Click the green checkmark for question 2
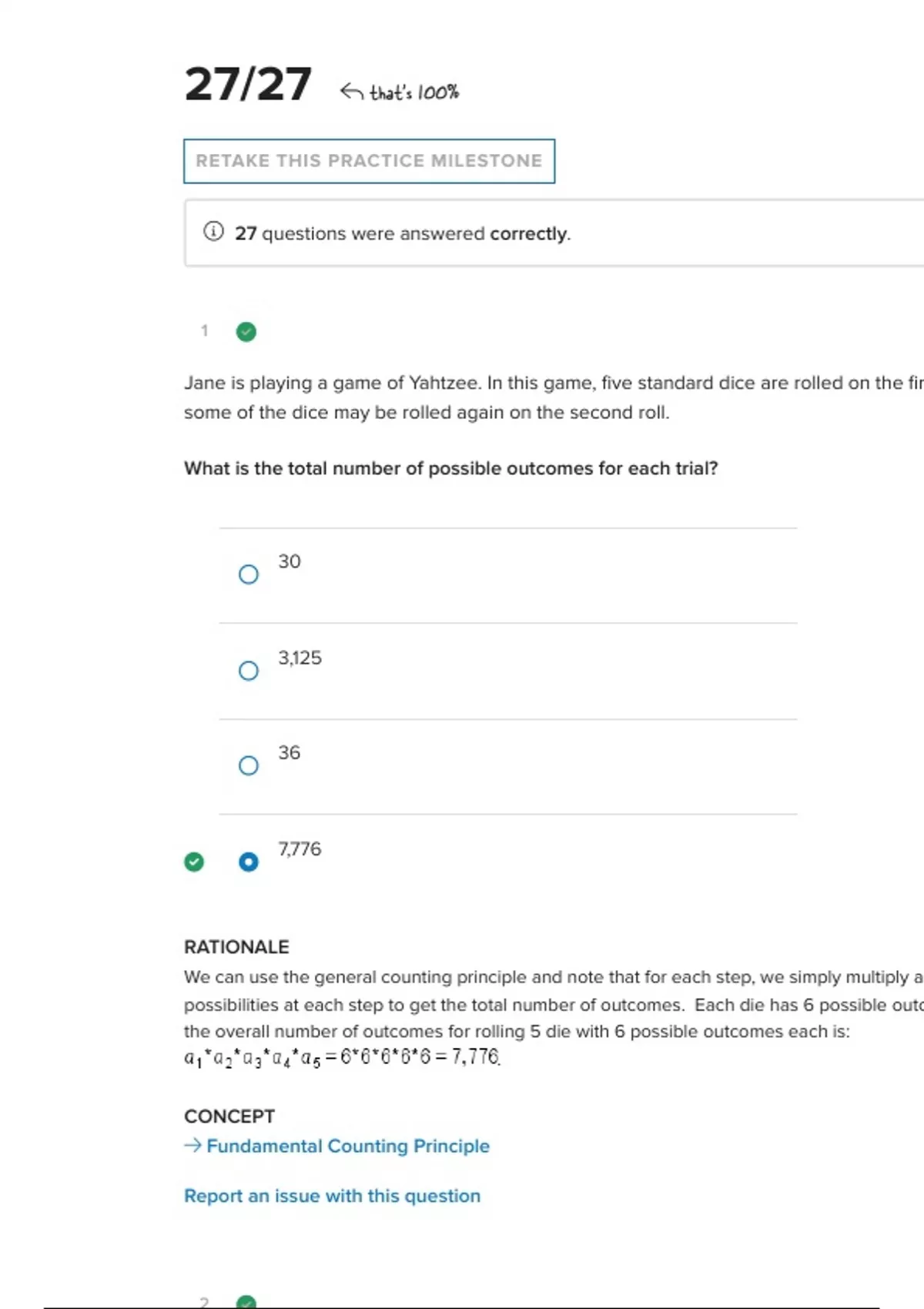The height and width of the screenshot is (1309, 924). pyautogui.click(x=246, y=1302)
